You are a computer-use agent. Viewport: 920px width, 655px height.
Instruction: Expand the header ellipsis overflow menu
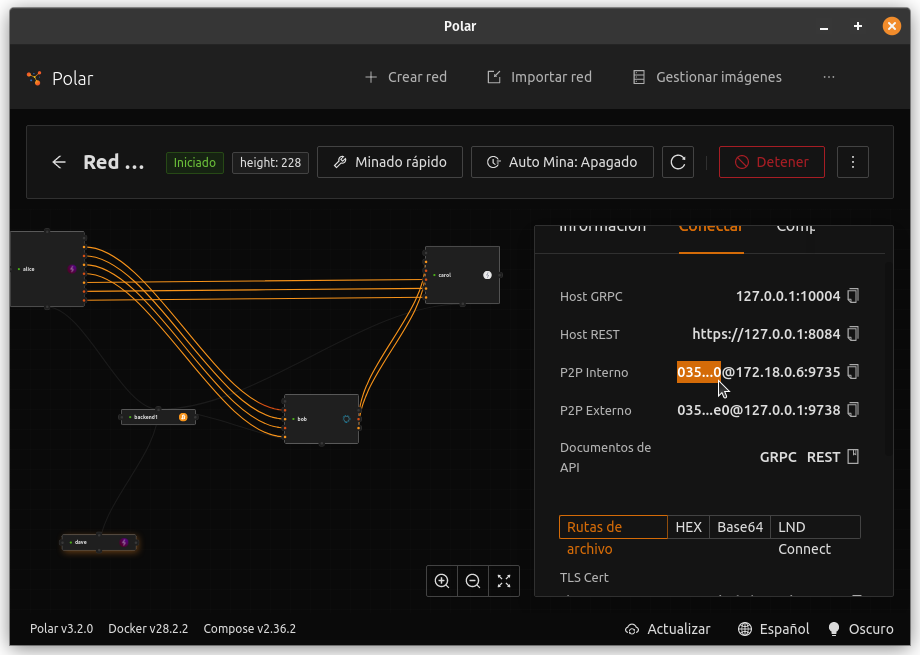pyautogui.click(x=828, y=77)
